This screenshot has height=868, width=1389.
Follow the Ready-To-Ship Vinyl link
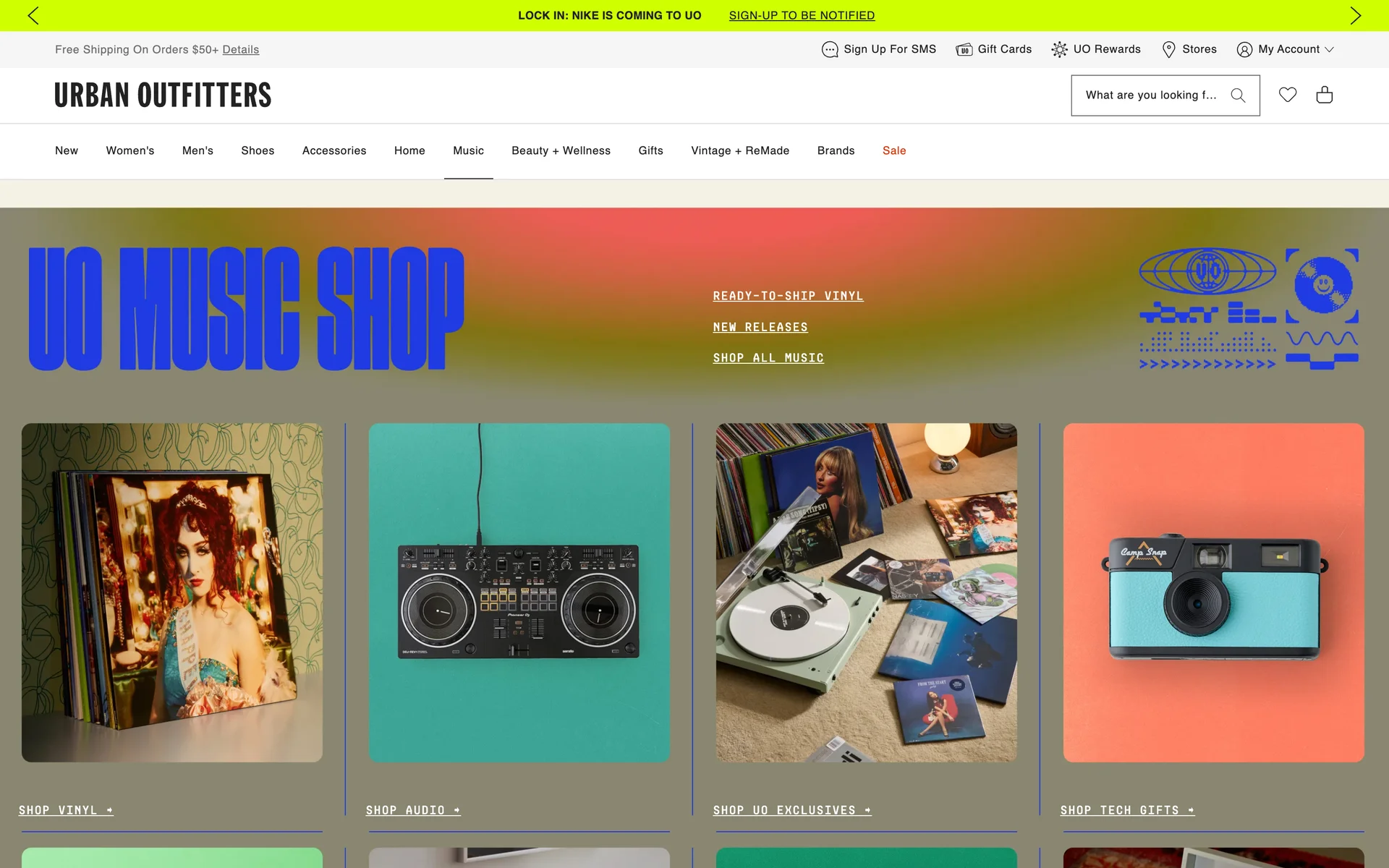[x=788, y=296]
